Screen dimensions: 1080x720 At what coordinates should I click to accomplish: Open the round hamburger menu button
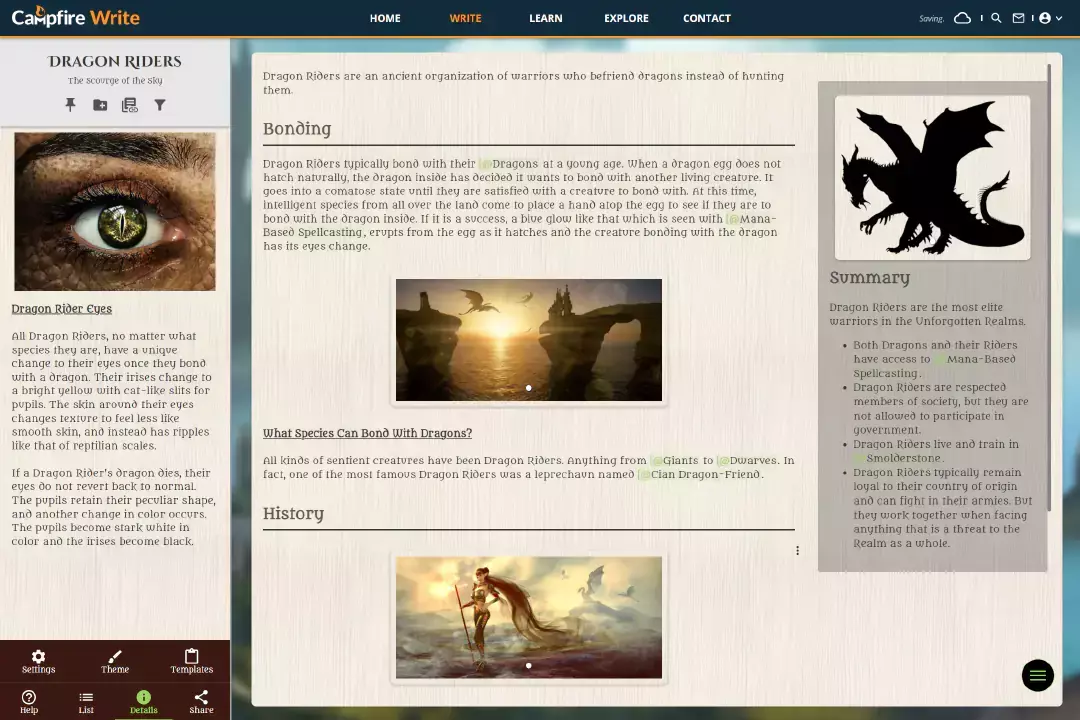click(x=1037, y=676)
